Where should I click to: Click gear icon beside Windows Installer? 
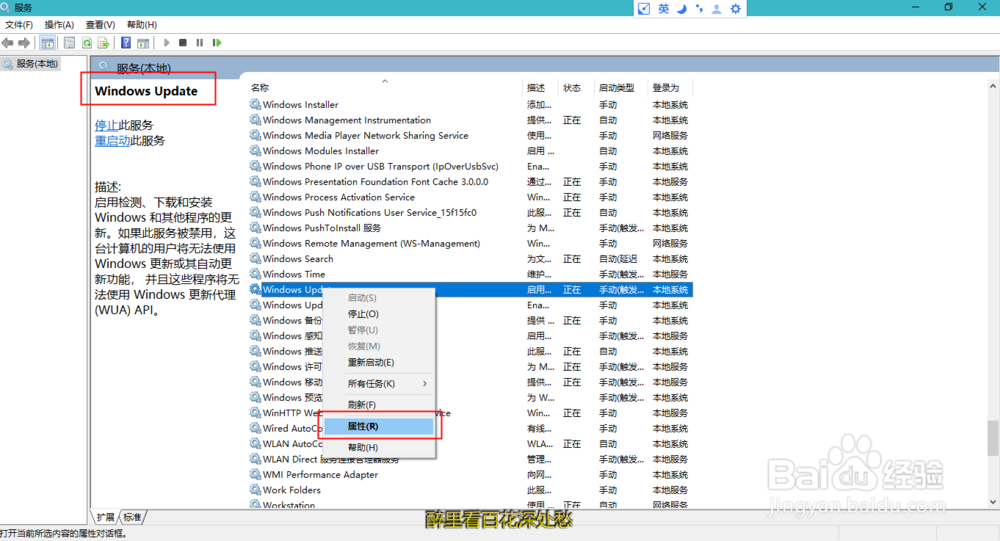(255, 104)
